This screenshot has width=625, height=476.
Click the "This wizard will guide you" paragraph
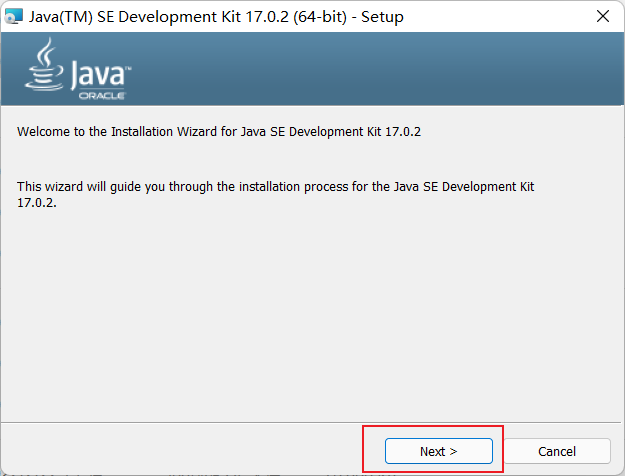click(x=275, y=194)
